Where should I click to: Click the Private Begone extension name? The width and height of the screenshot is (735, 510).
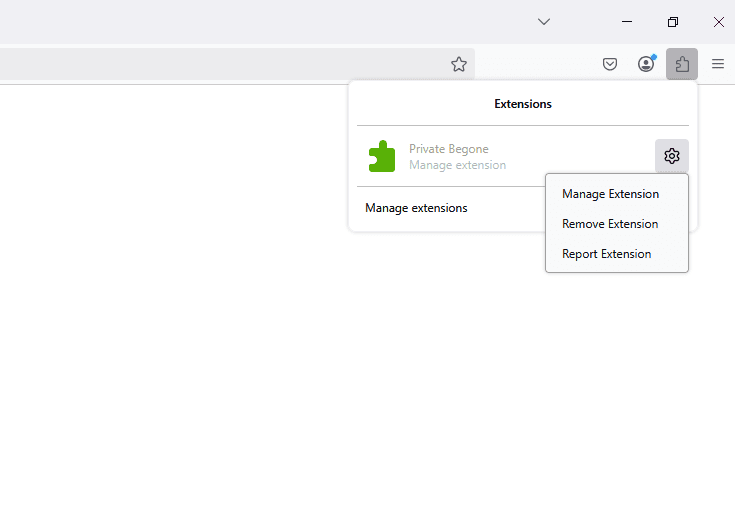coord(448,149)
